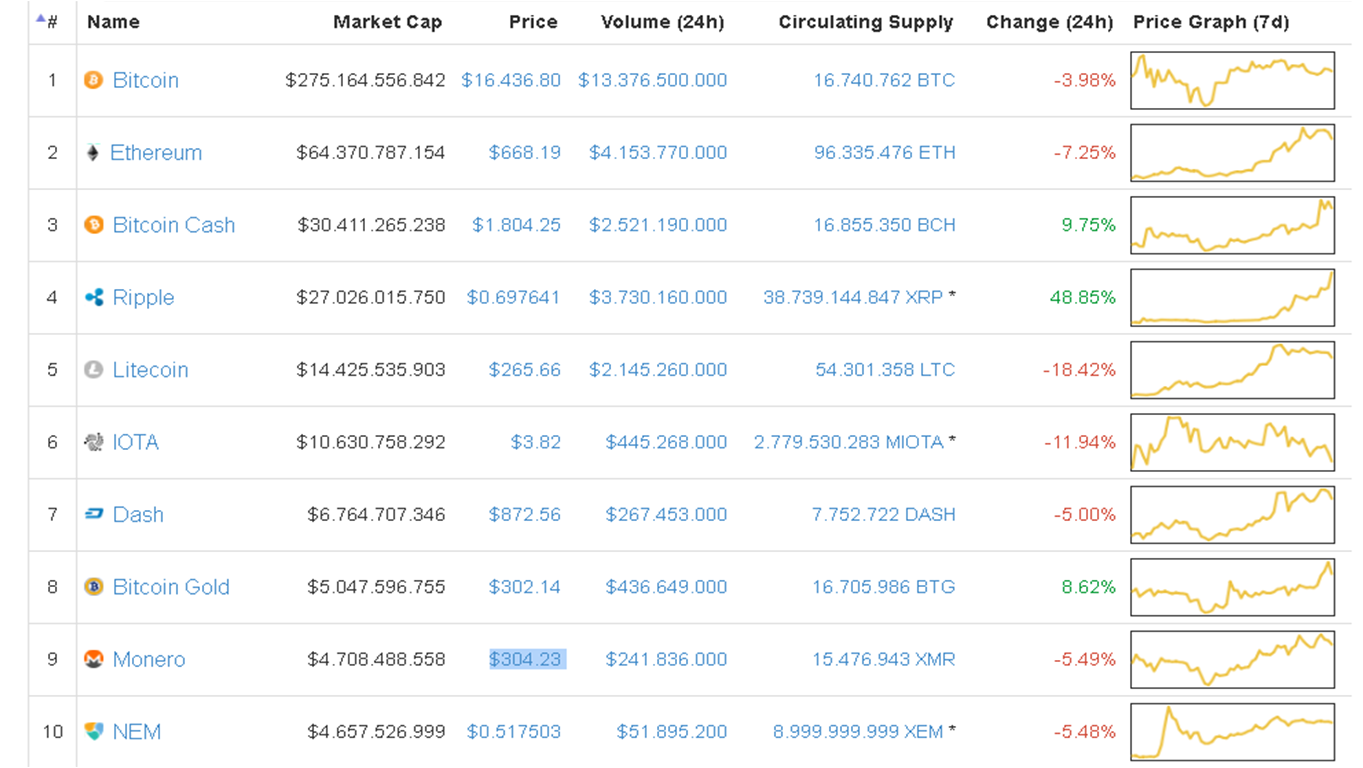The image size is (1363, 768).
Task: Click Bitcoin Gold 8.62% change value
Action: click(x=1089, y=587)
